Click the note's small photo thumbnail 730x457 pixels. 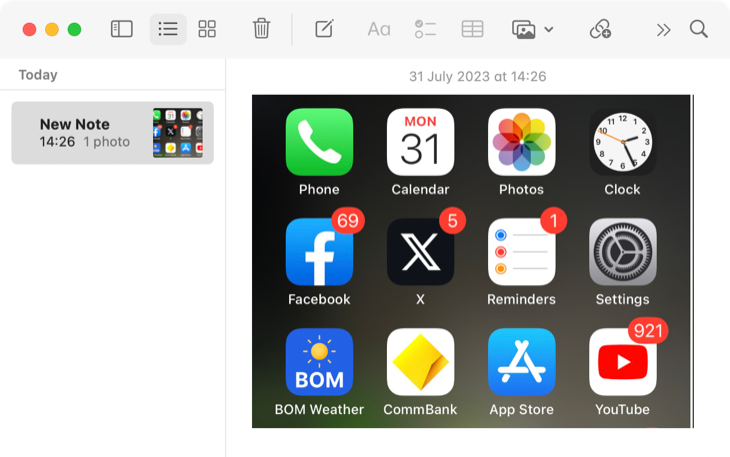tap(178, 133)
